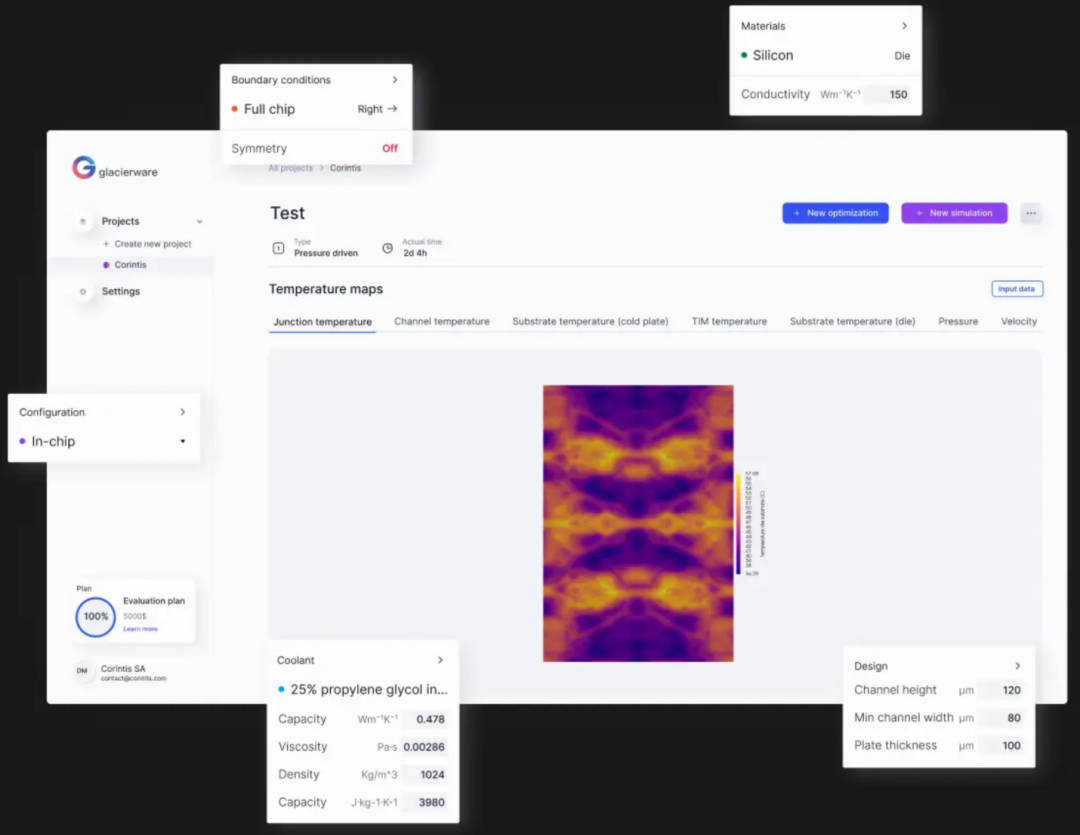Click the 100% plan usage circle
The height and width of the screenshot is (835, 1080).
[x=96, y=617]
